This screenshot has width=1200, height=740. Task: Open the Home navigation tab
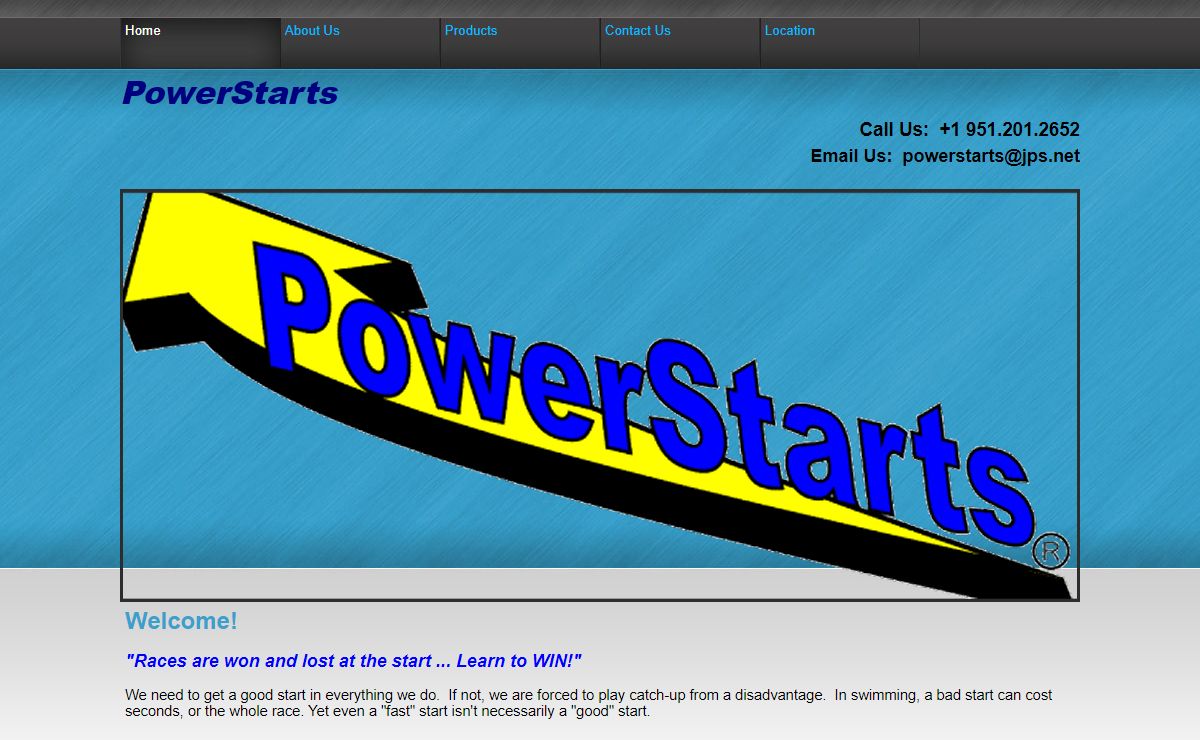[x=200, y=43]
